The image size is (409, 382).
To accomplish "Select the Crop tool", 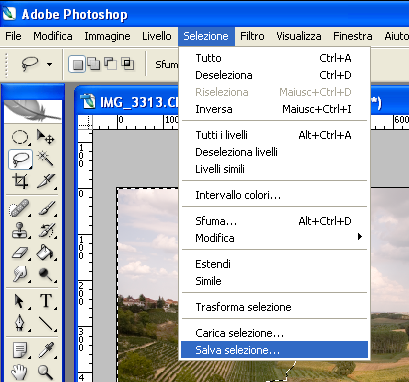I will (20, 181).
